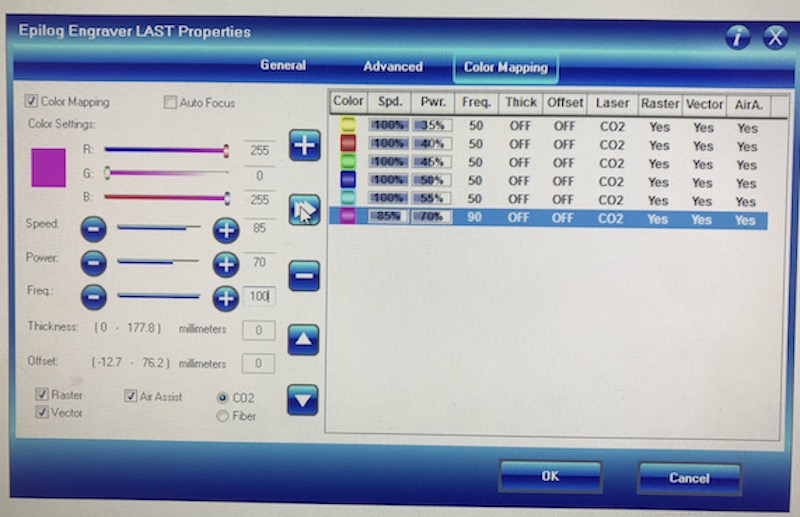This screenshot has width=800, height=517.
Task: Select the green color row swatch
Action: [348, 161]
